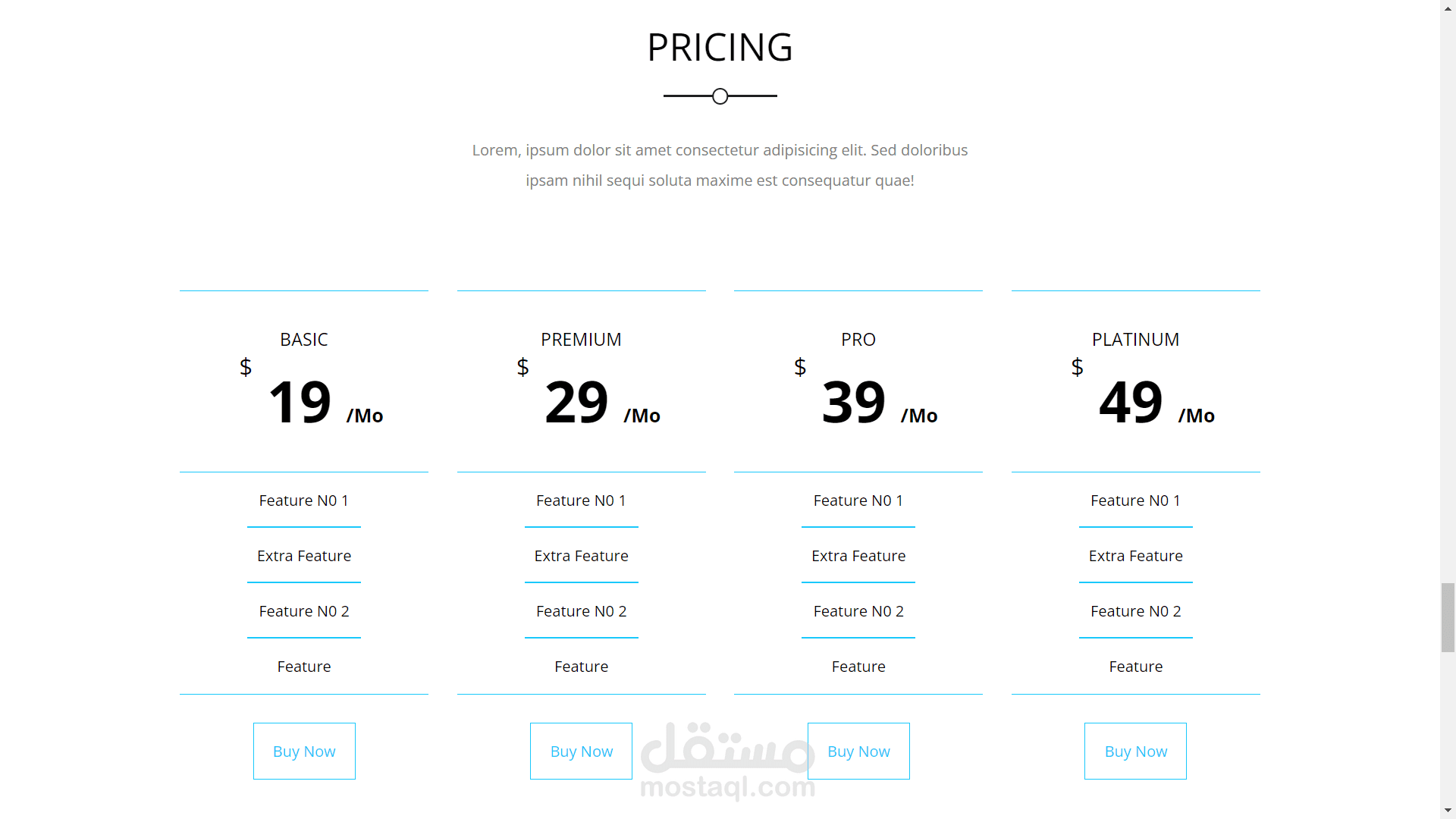Click the PLATINUM plan title
The image size is (1456, 819).
pos(1135,340)
